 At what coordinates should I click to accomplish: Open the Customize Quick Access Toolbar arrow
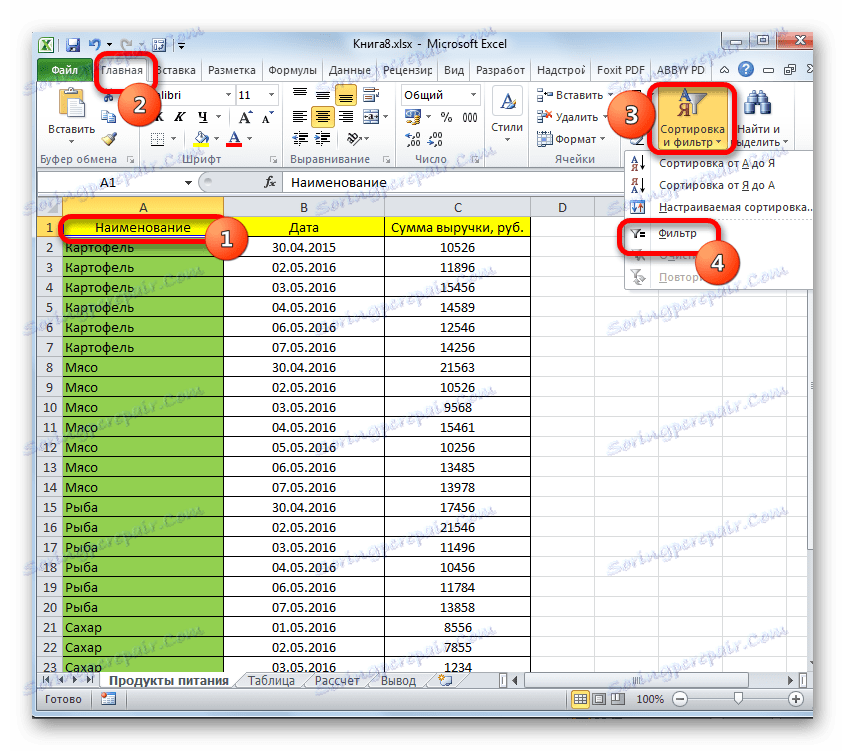[x=182, y=45]
